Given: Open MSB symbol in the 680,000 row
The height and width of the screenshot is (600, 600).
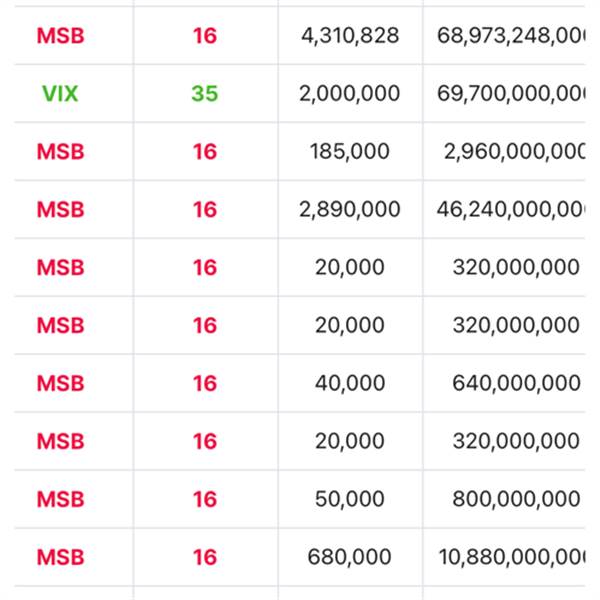Looking at the screenshot, I should point(60,557).
